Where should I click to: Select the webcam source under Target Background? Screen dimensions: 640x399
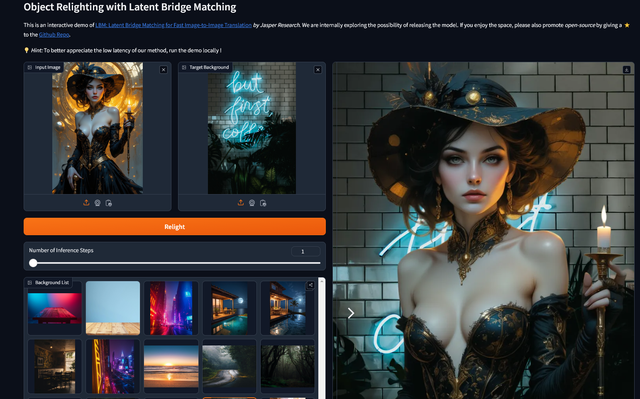[252, 203]
